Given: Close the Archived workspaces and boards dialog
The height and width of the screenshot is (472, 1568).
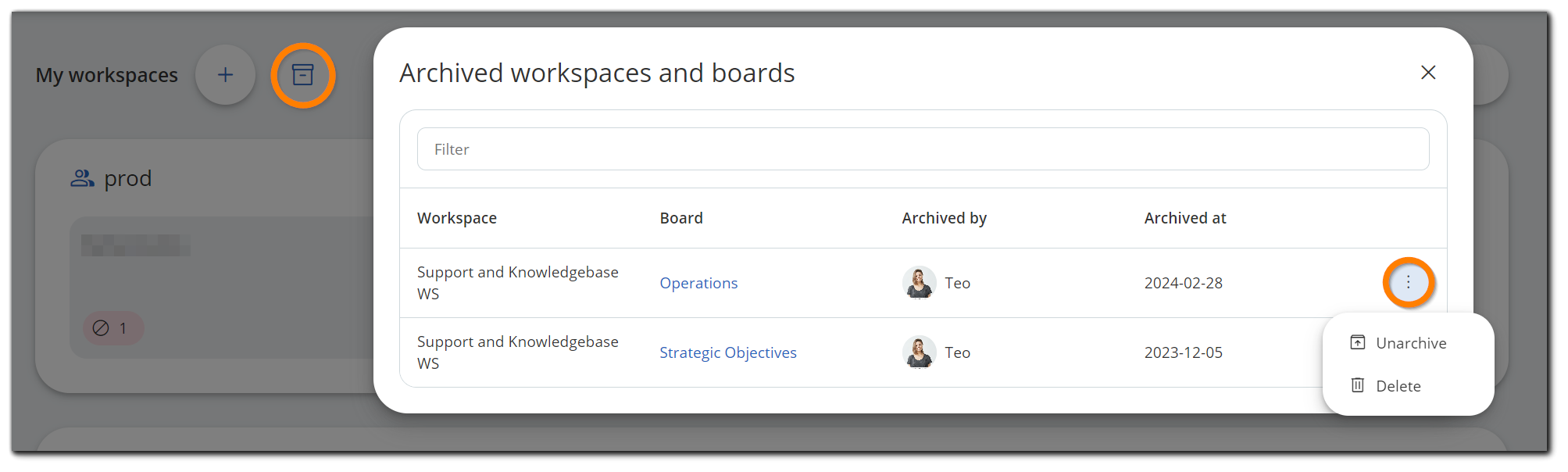Looking at the screenshot, I should [1428, 72].
